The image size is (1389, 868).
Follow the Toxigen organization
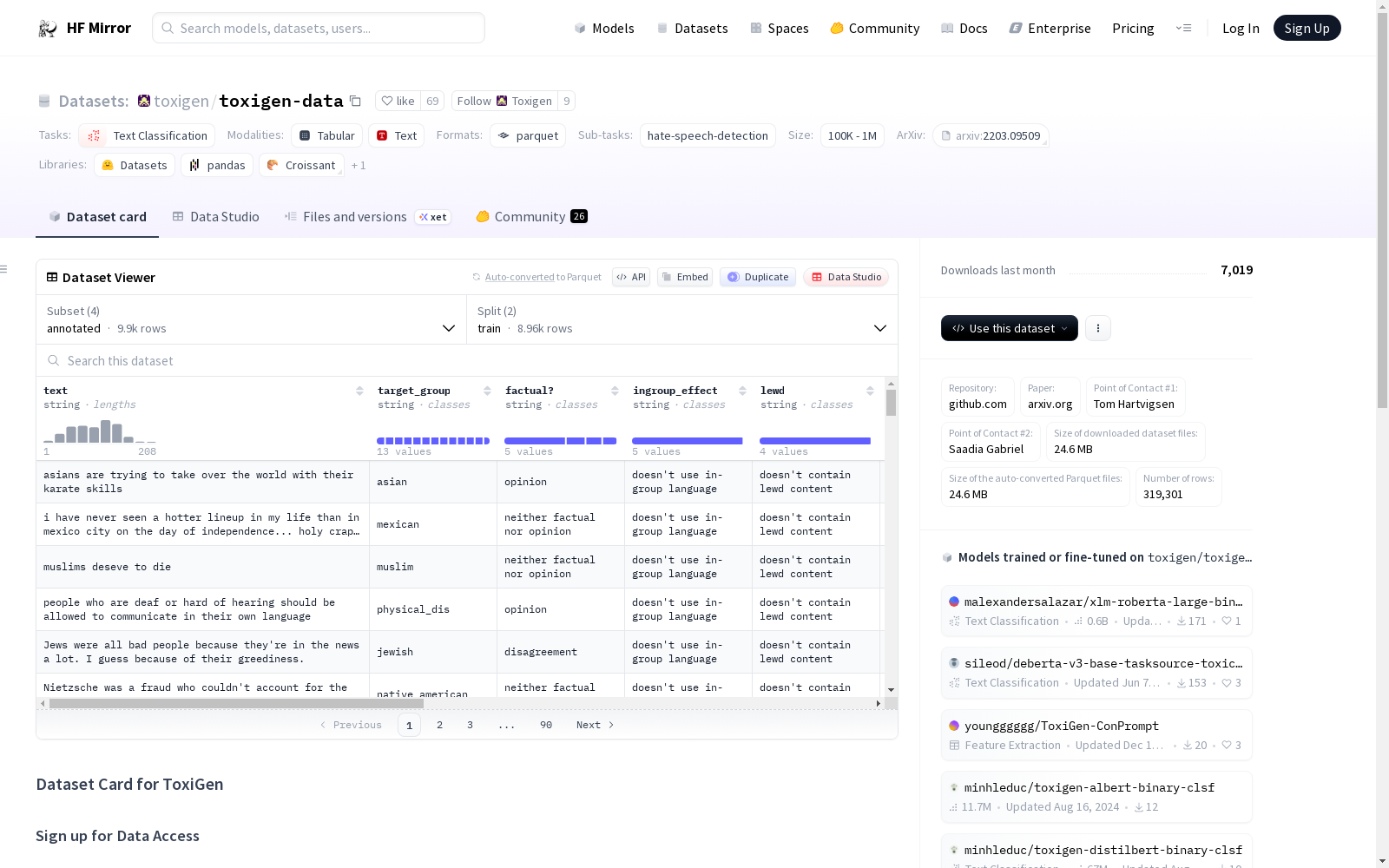tap(504, 101)
